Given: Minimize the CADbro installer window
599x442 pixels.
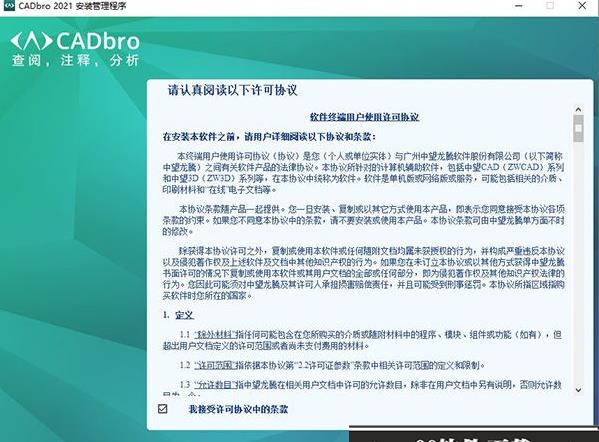Looking at the screenshot, I should (x=518, y=6).
